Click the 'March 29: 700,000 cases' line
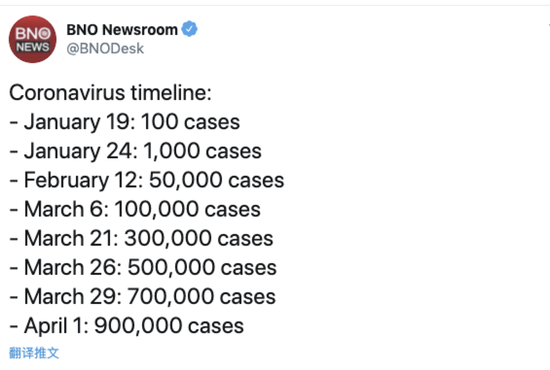The height and width of the screenshot is (370, 550). click(142, 297)
